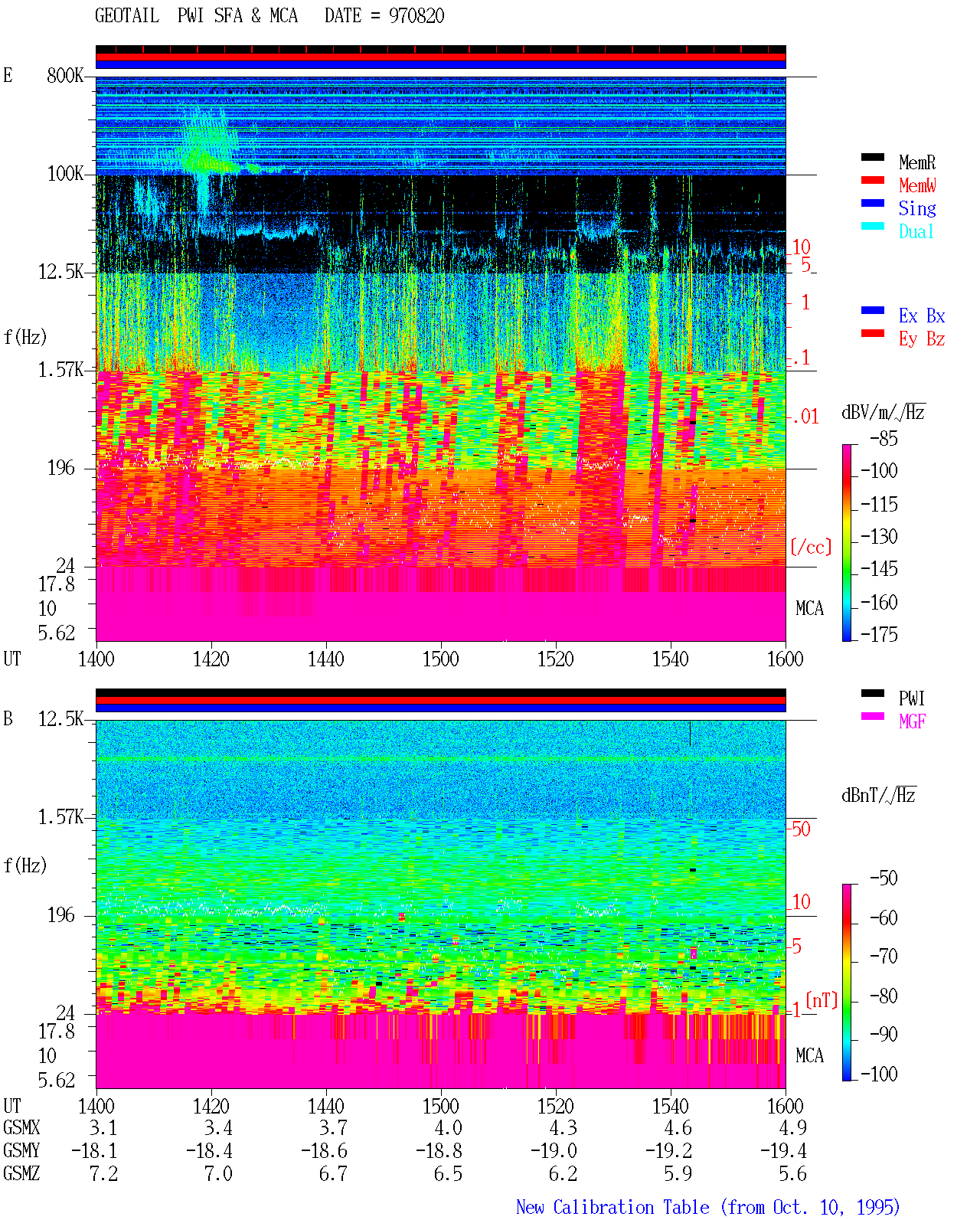Select the '[nT]' field unit label

tap(822, 1000)
